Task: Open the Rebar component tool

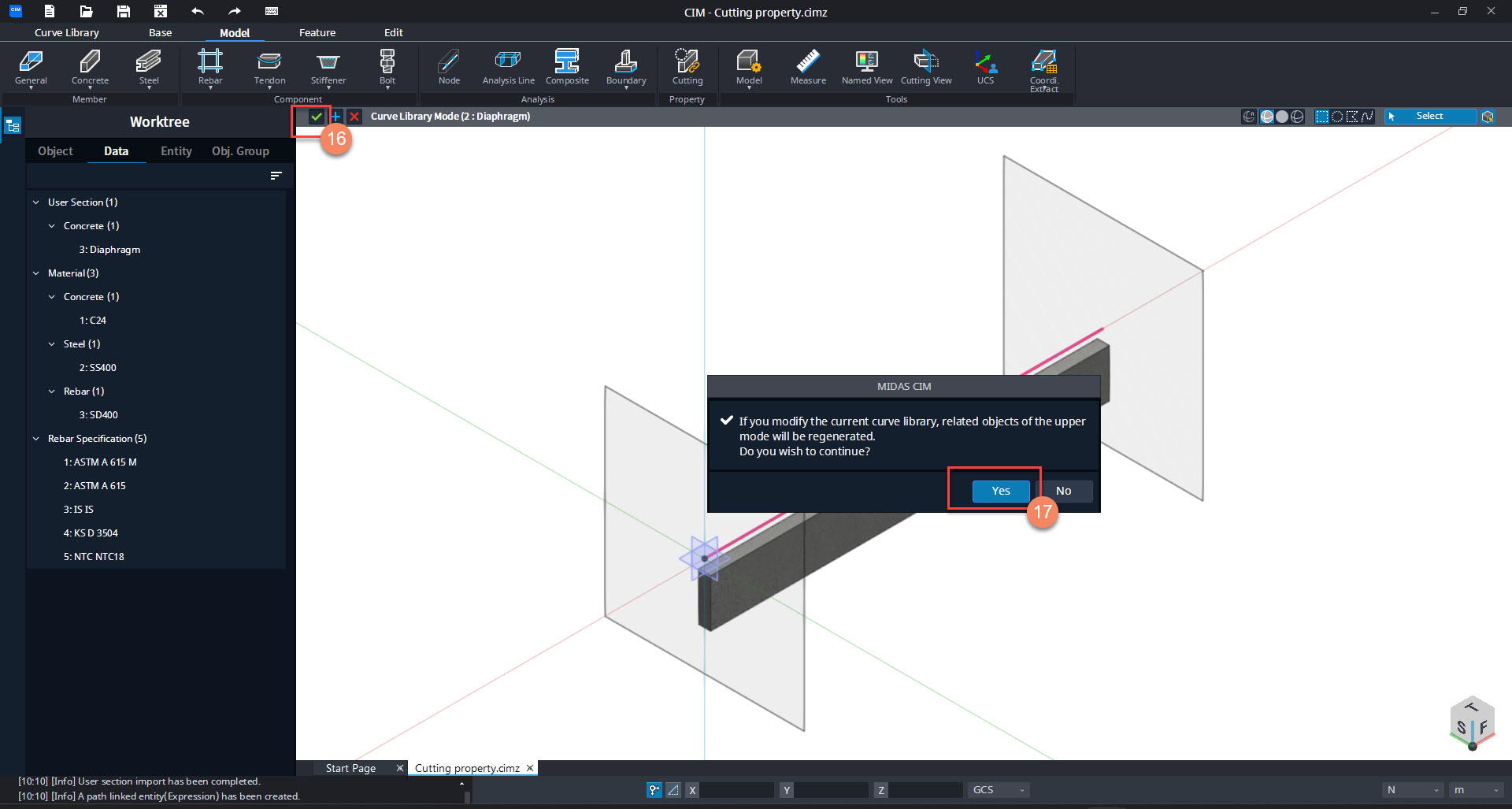Action: tap(210, 68)
